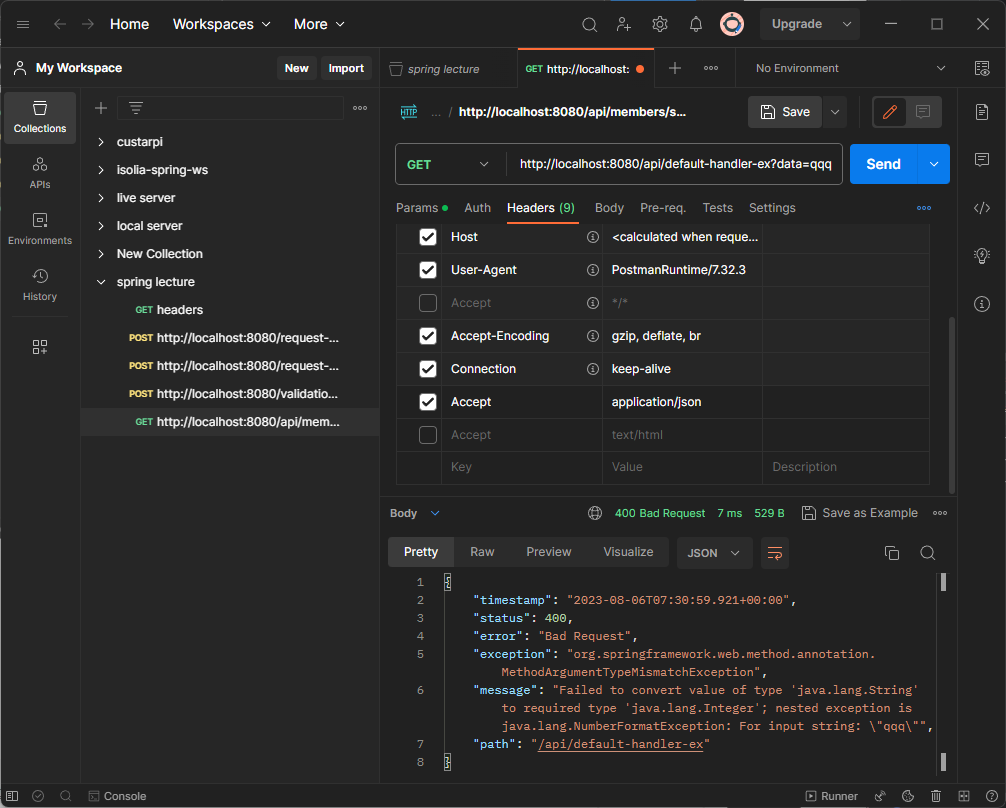Click the Save button
The image size is (1006, 808).
tap(785, 112)
